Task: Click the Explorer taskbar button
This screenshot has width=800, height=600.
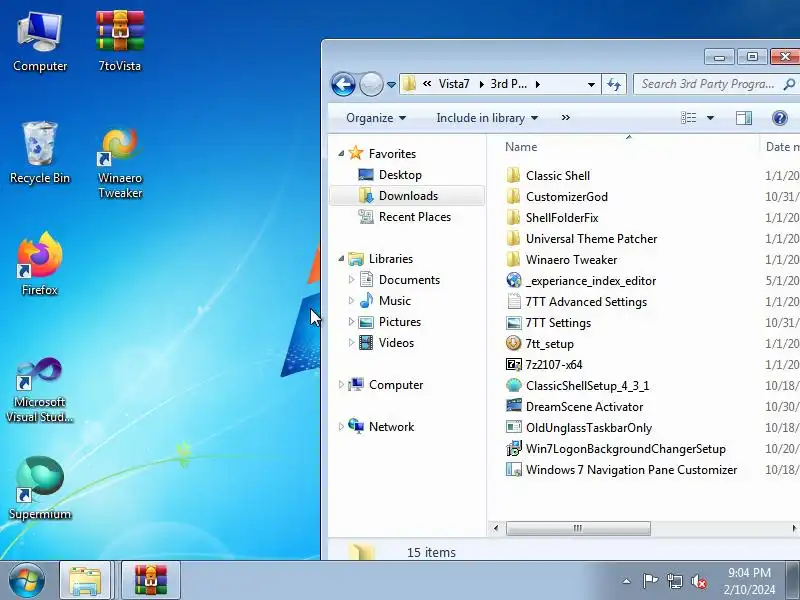Action: click(85, 581)
